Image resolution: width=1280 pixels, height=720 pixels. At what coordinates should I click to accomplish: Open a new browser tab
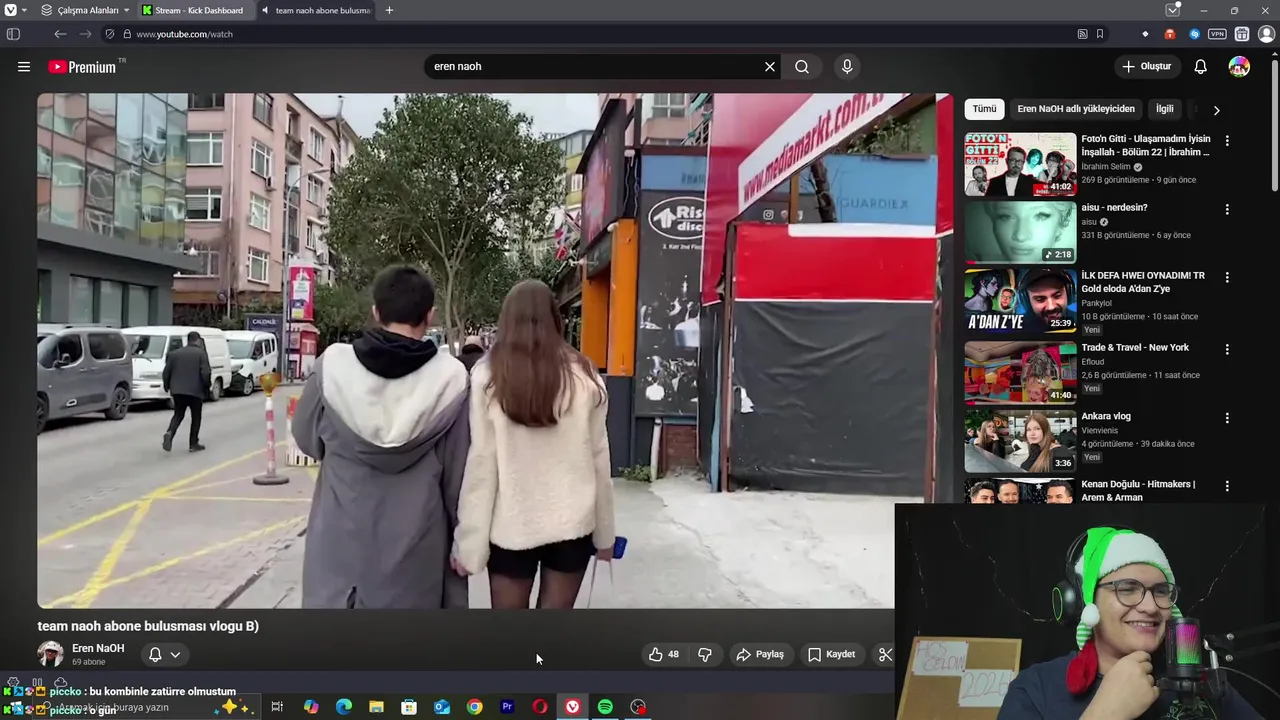coord(389,10)
